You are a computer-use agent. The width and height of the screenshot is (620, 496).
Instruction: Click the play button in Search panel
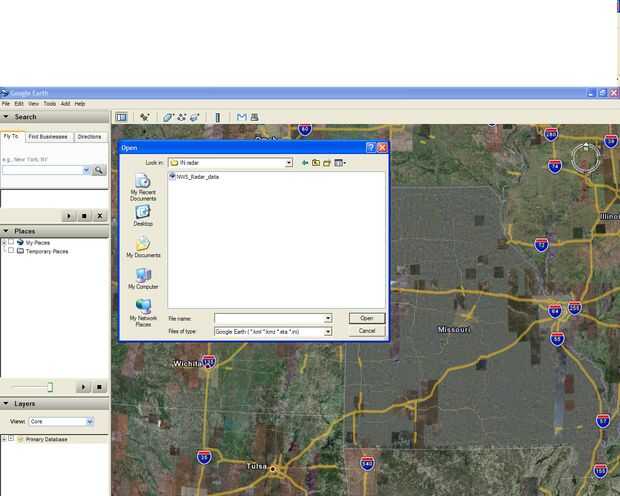tap(69, 216)
